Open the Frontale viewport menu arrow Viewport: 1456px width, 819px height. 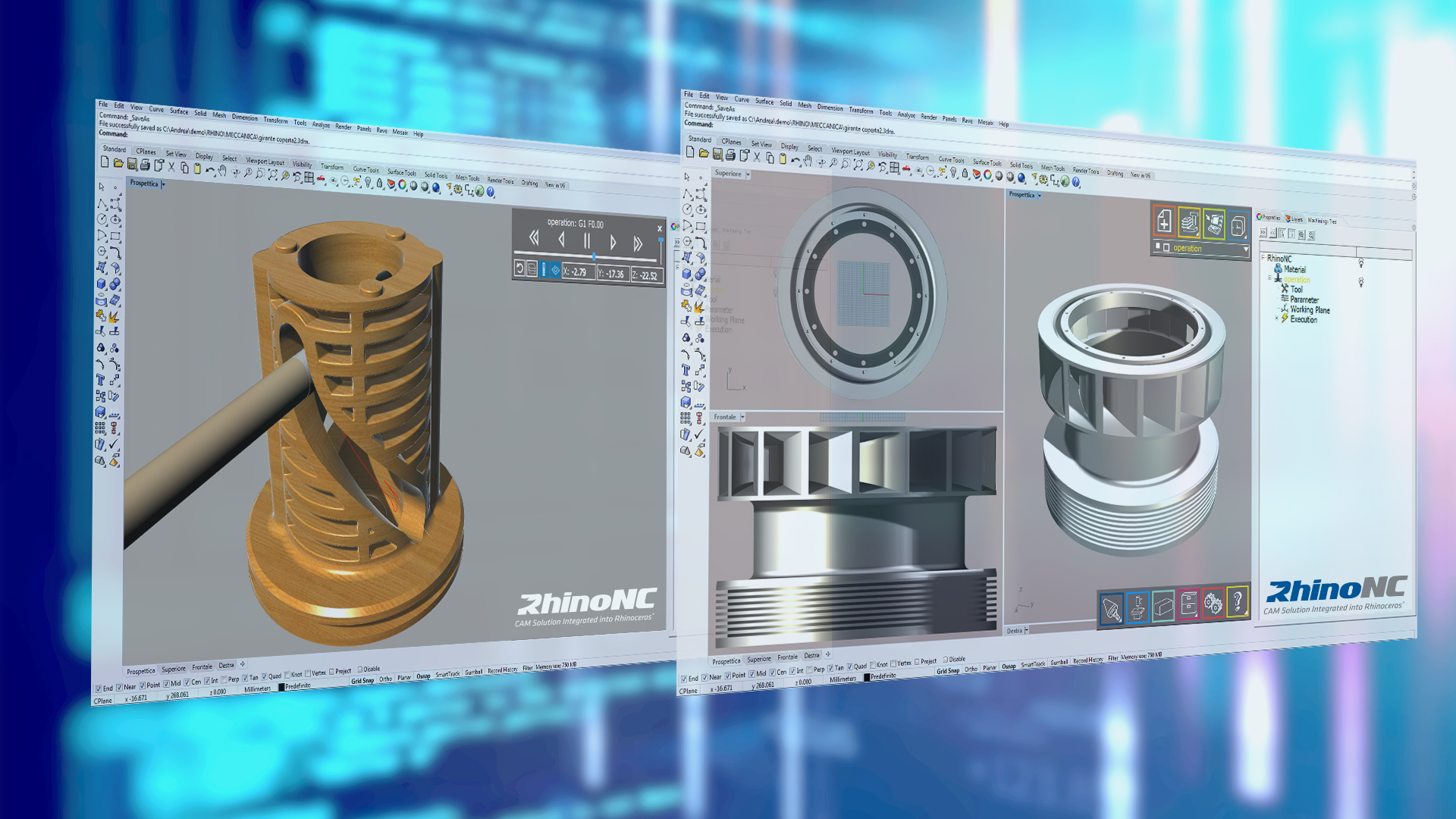742,417
